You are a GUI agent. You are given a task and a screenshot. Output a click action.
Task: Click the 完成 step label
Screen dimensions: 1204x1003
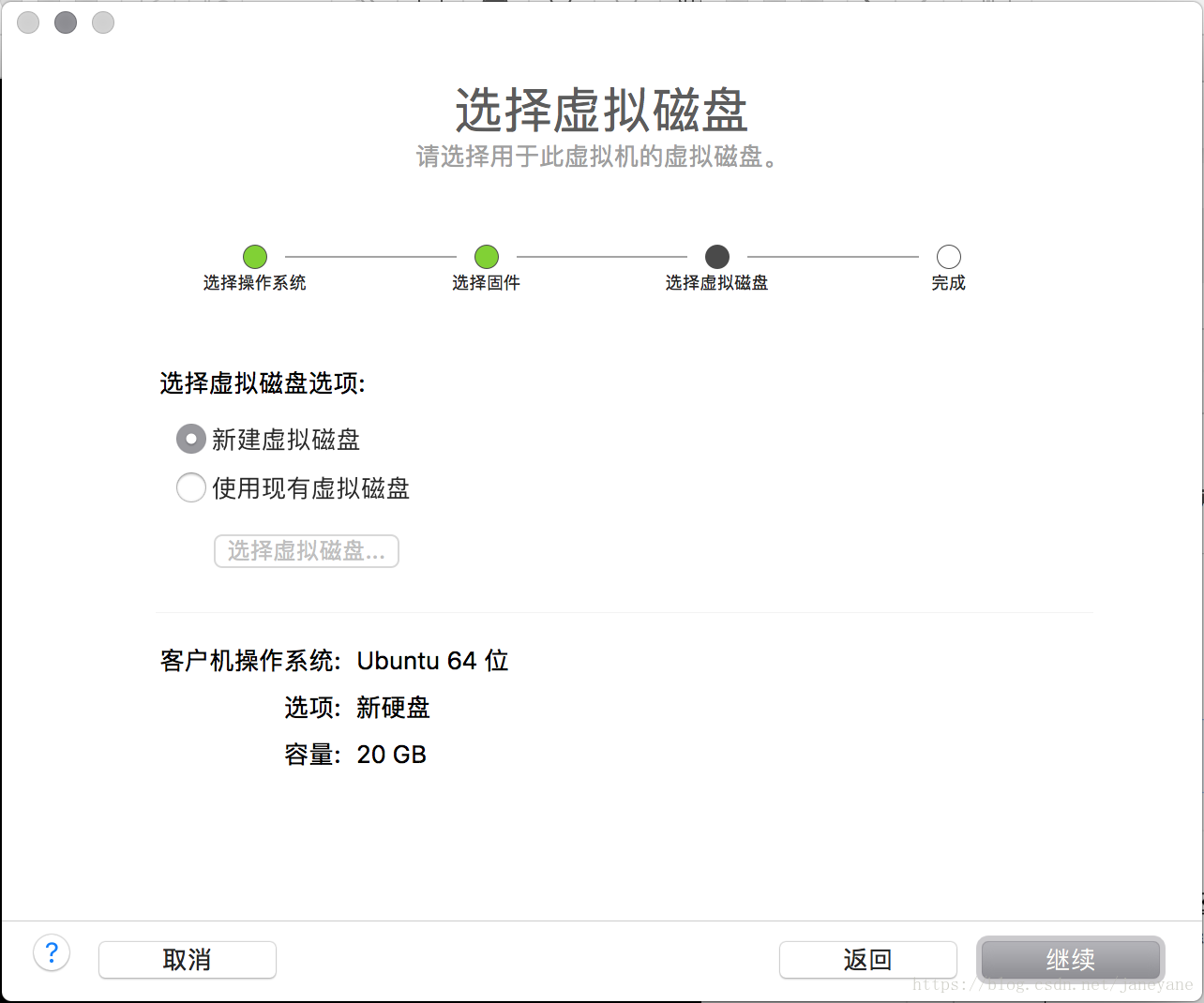click(949, 283)
